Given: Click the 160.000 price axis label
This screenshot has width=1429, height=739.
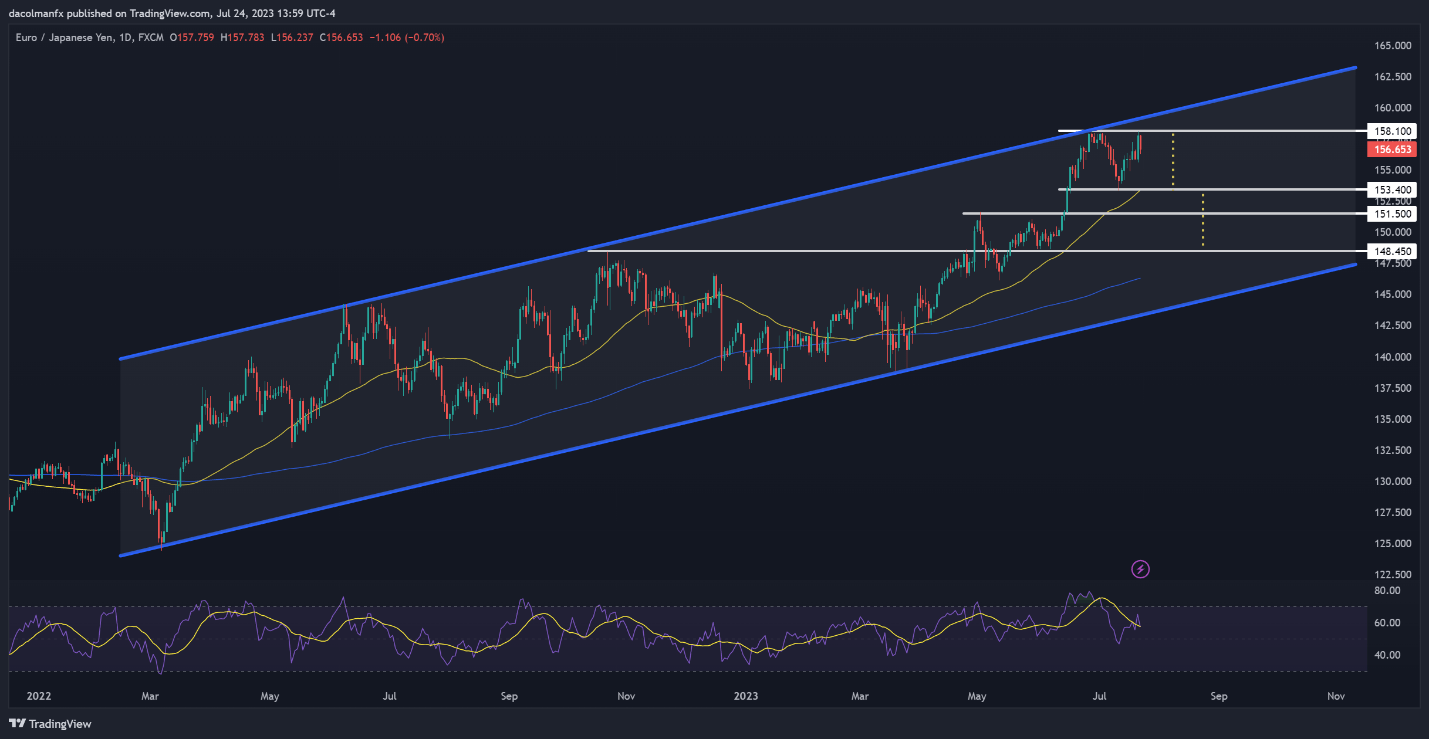Looking at the screenshot, I should click(x=1391, y=108).
